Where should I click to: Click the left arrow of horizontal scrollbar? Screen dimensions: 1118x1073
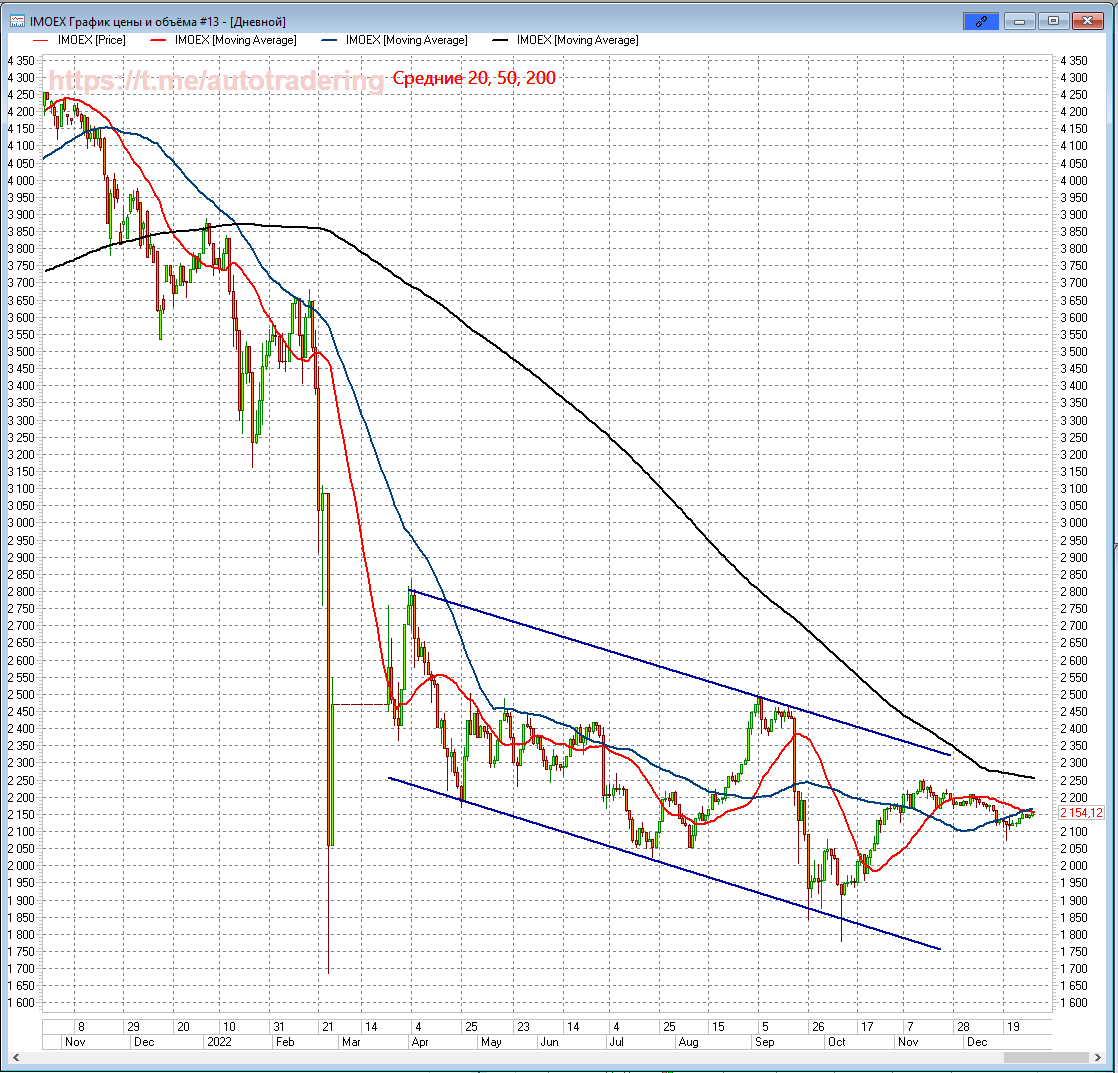pos(13,1056)
